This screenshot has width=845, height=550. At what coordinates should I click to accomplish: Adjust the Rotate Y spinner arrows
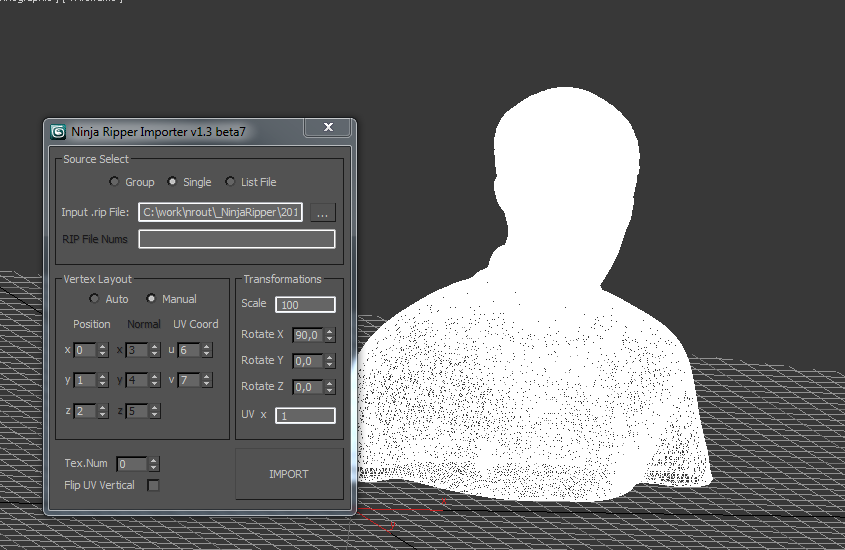click(x=330, y=361)
